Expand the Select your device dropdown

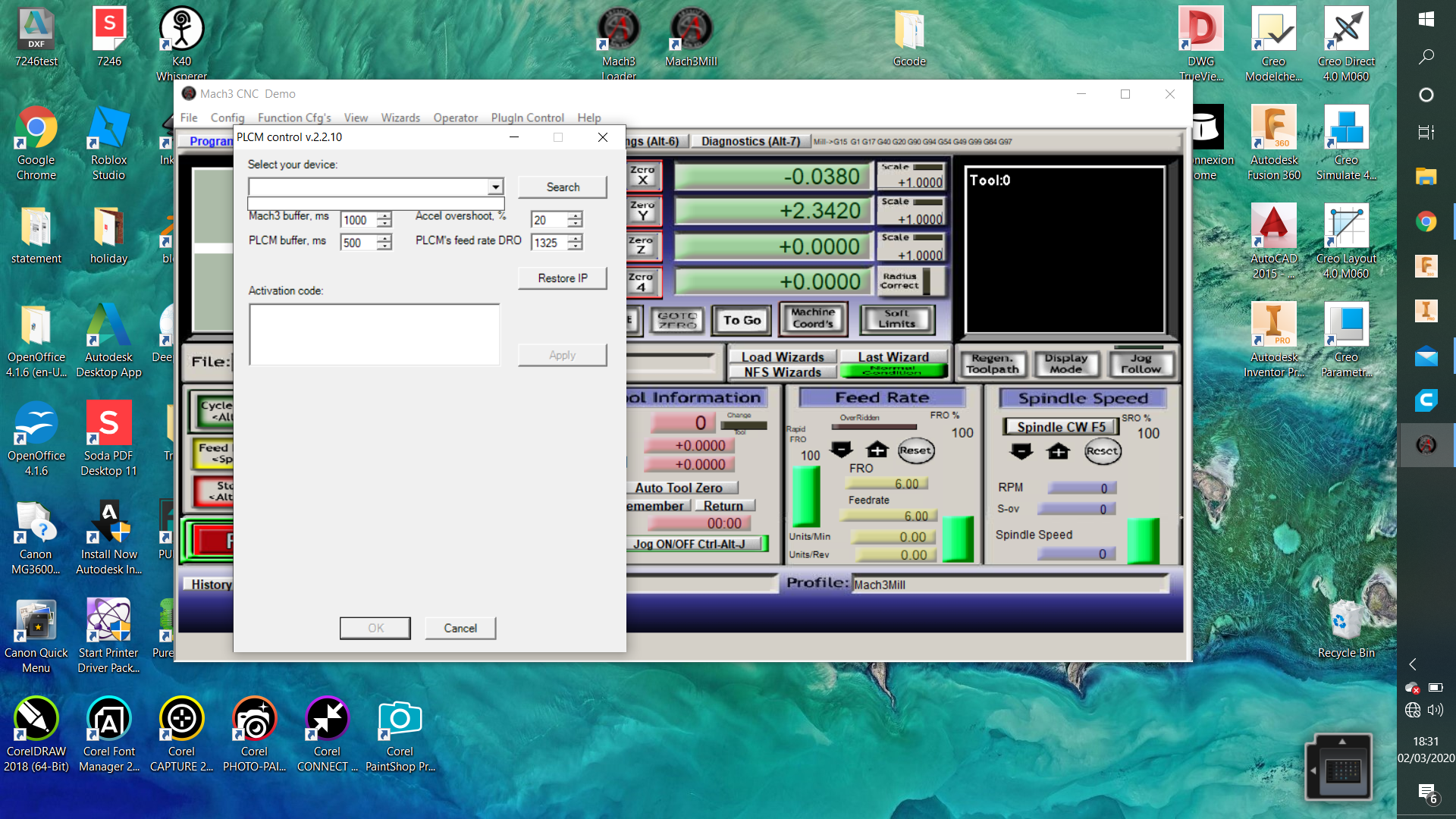coord(495,187)
